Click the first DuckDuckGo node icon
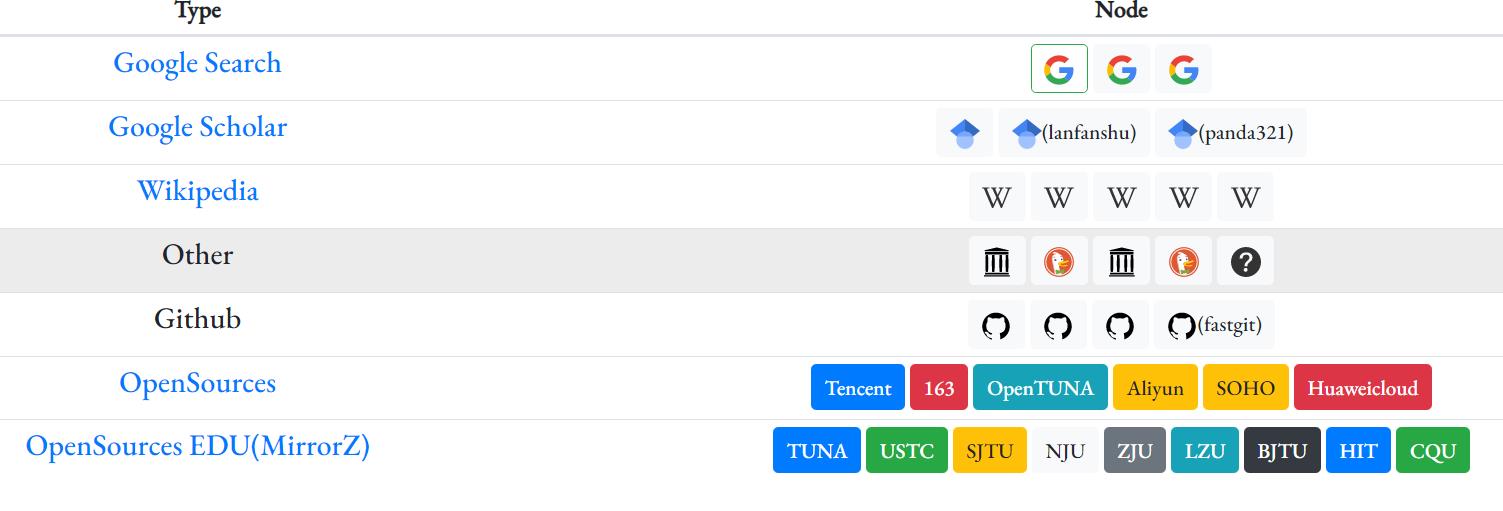This screenshot has height=511, width=1503. (1059, 262)
